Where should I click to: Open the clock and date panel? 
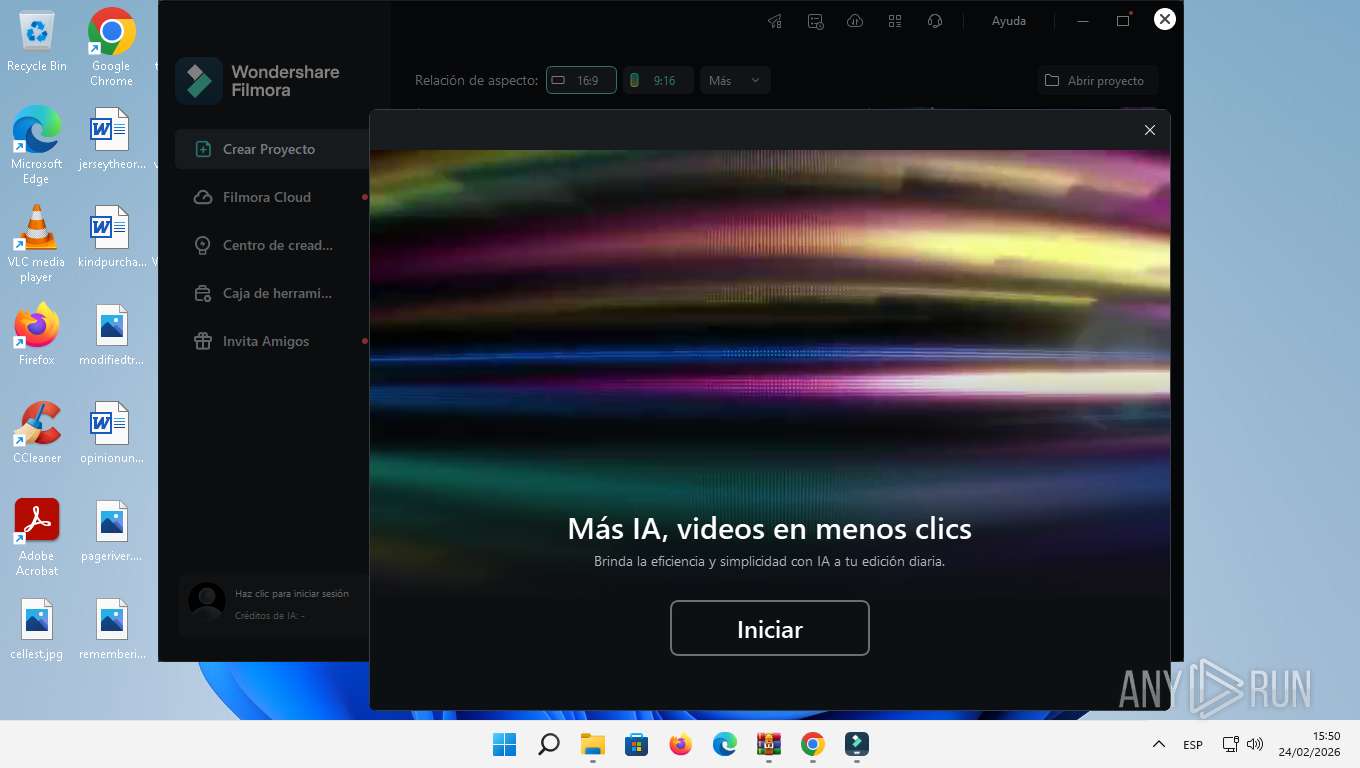tap(1311, 744)
